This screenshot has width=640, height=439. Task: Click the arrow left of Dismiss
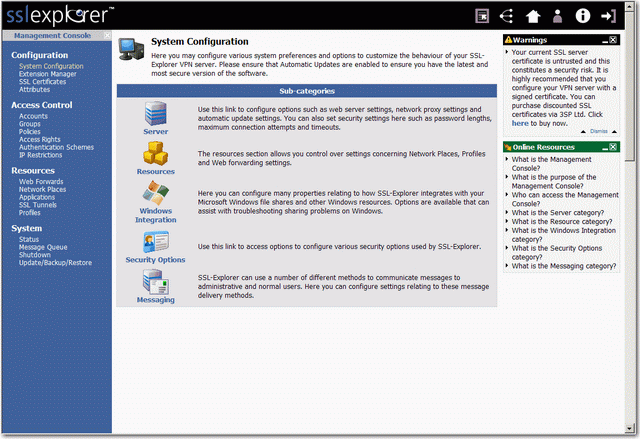point(583,131)
